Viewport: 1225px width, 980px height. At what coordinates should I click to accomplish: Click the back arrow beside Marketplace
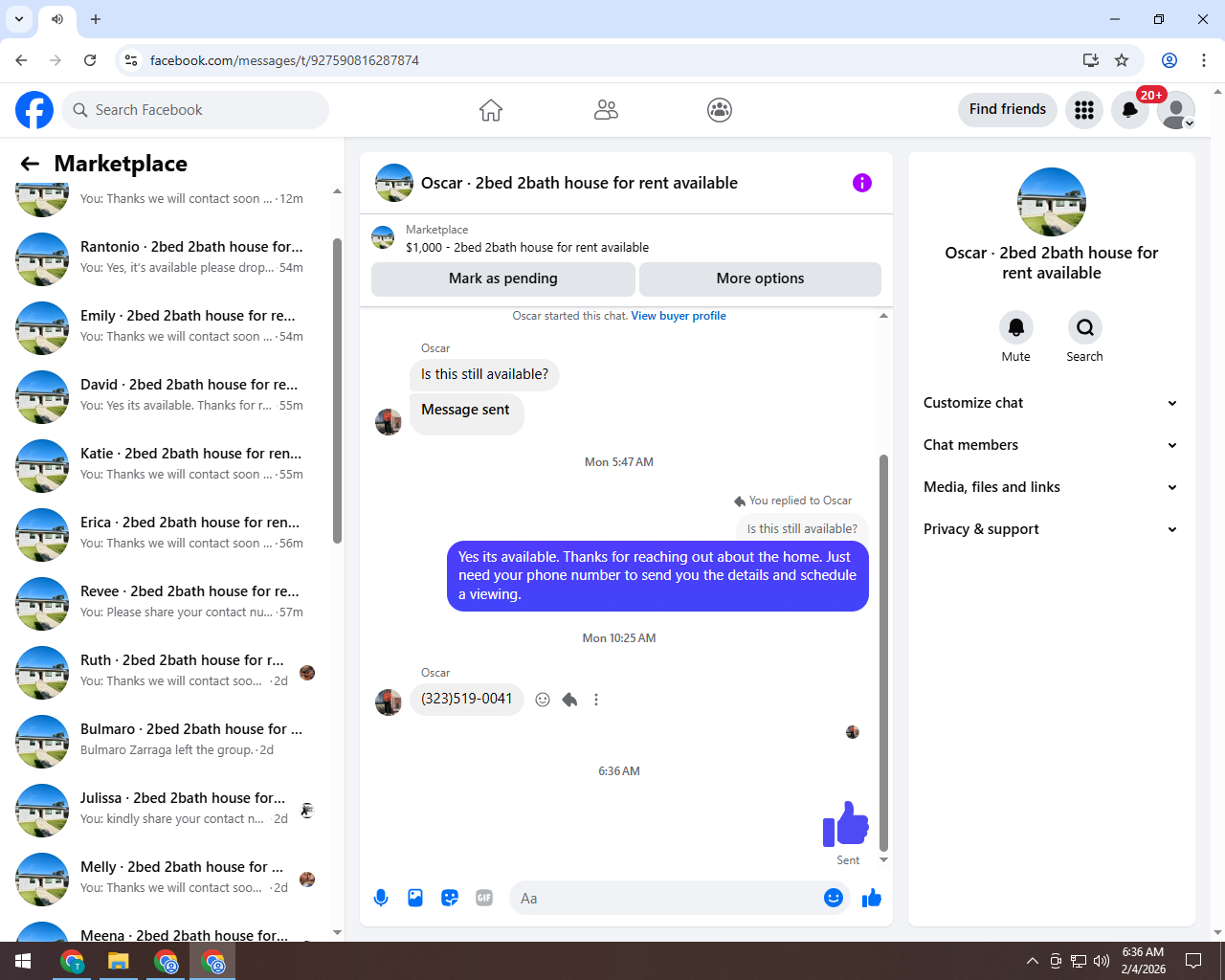[x=30, y=164]
